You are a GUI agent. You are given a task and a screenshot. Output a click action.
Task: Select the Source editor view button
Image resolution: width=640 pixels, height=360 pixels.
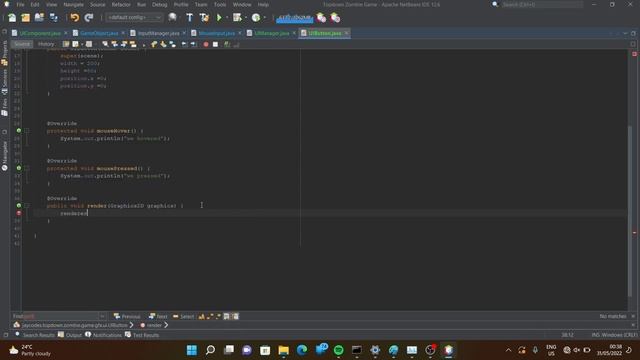click(22, 44)
